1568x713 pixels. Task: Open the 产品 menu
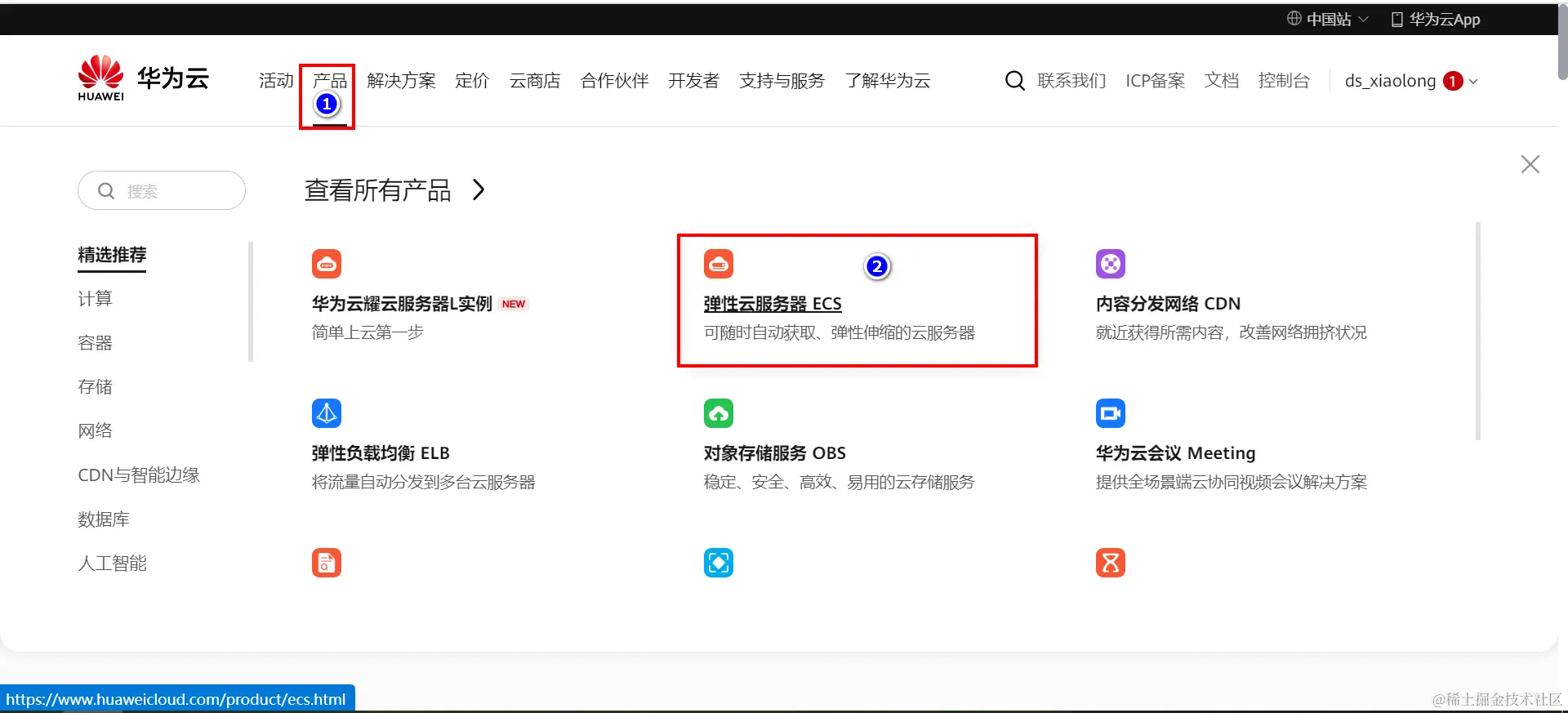(330, 81)
